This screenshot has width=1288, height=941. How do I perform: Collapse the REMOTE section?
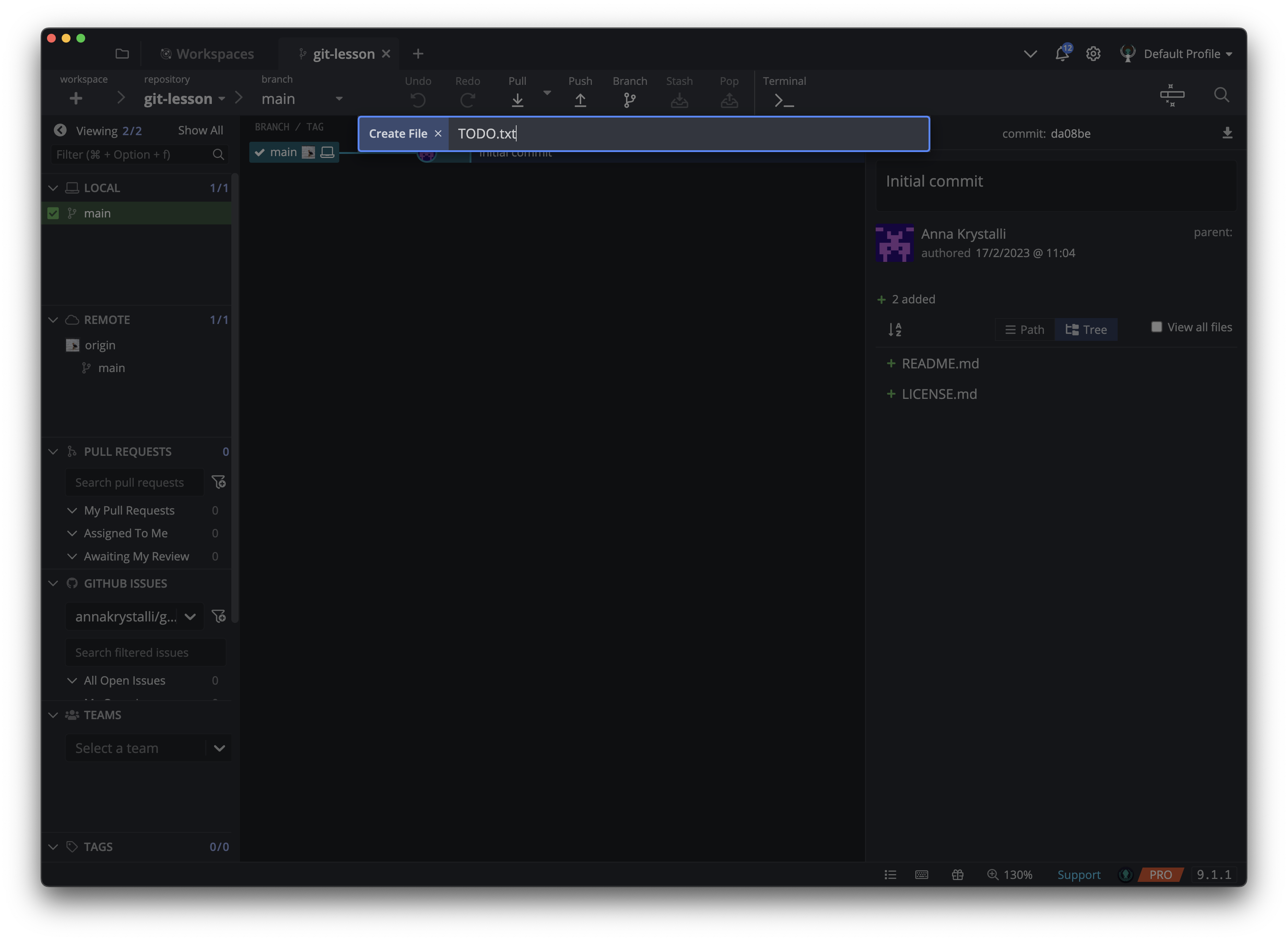53,320
